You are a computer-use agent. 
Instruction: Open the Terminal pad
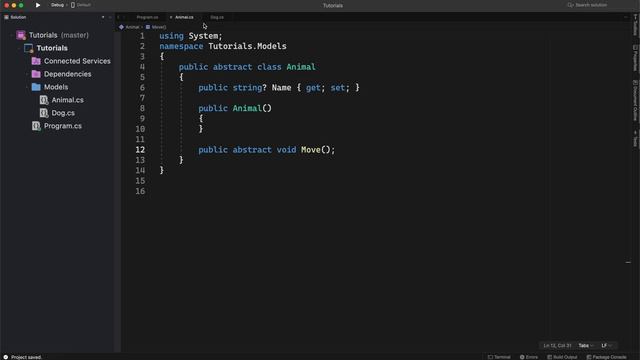pyautogui.click(x=499, y=357)
